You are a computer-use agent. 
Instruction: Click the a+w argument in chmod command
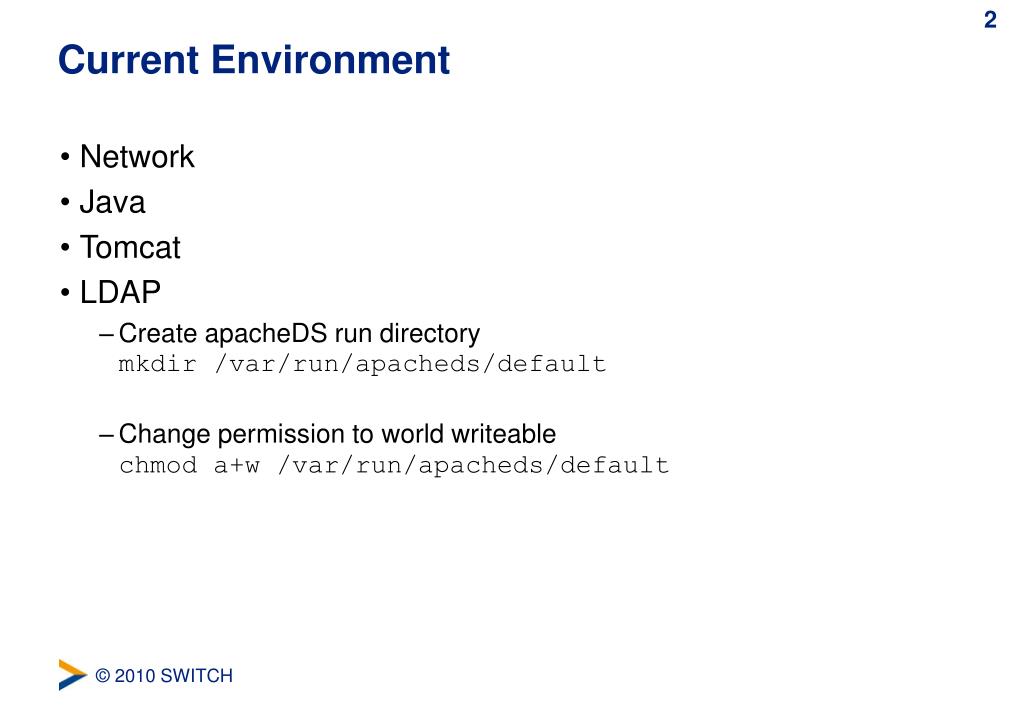point(237,465)
